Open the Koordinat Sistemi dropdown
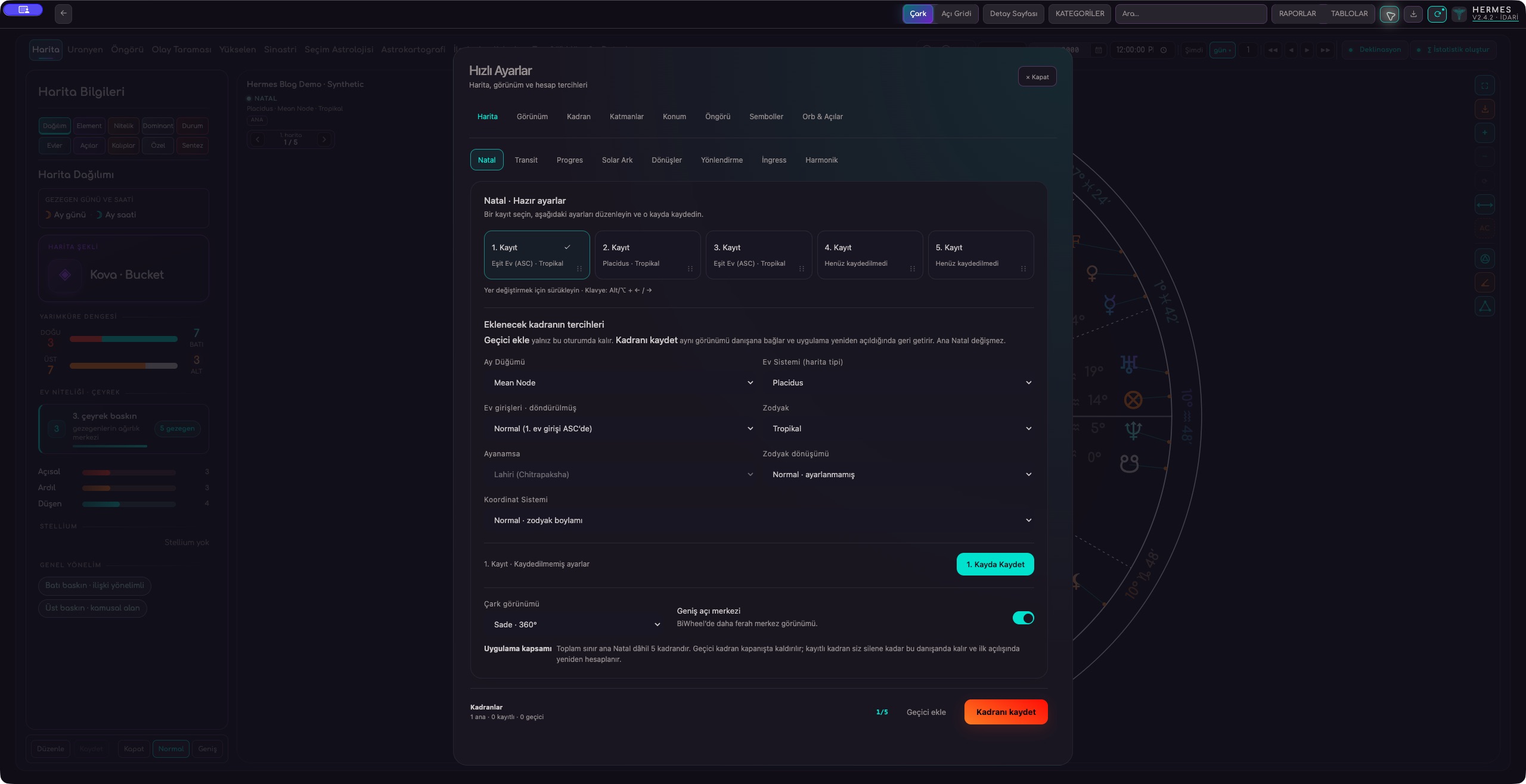1526x784 pixels. 759,520
